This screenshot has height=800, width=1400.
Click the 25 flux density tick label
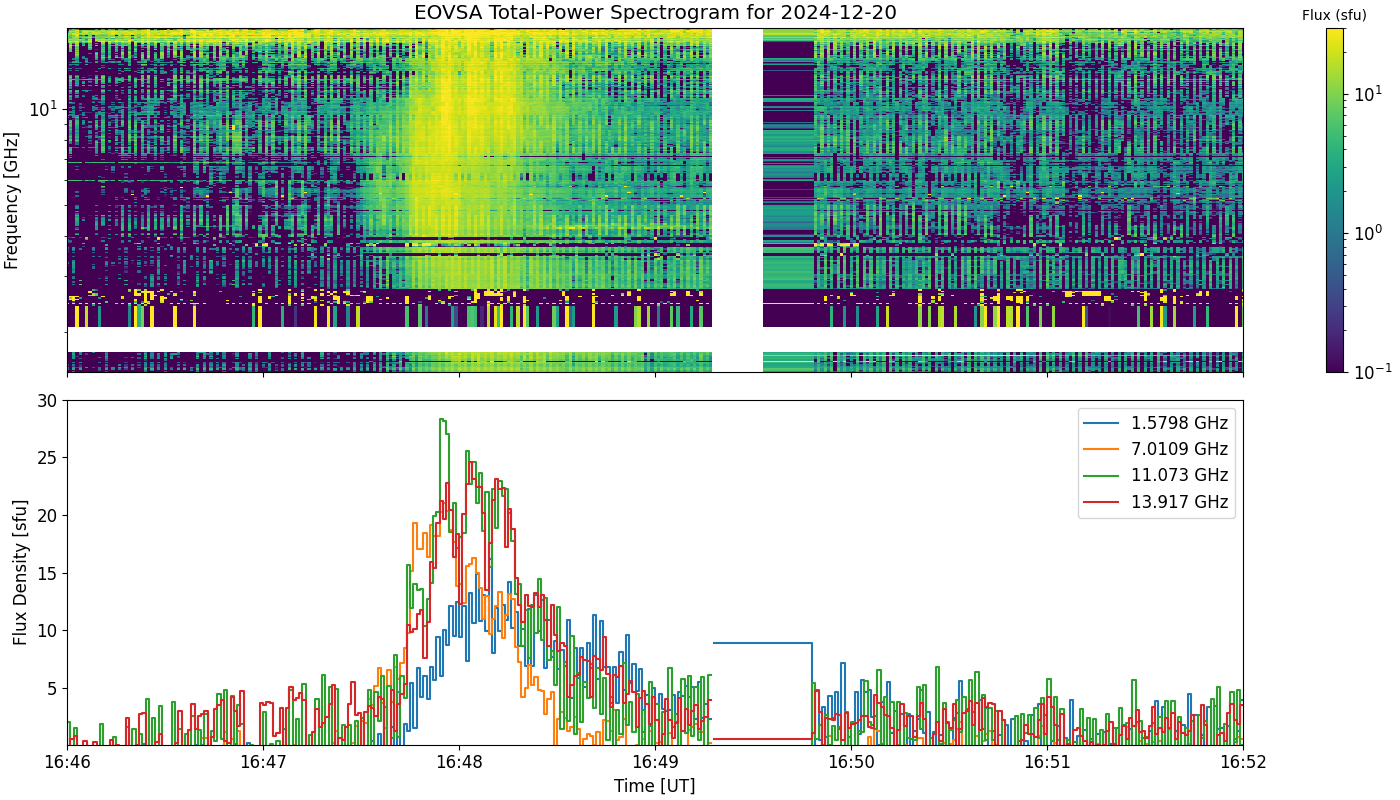[49, 458]
